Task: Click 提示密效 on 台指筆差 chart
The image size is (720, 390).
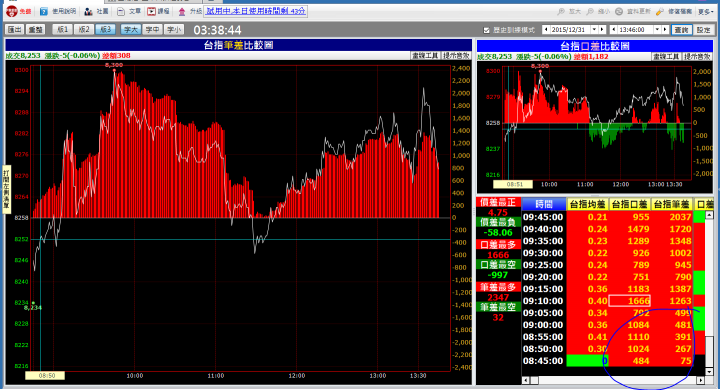Action: tap(456, 56)
